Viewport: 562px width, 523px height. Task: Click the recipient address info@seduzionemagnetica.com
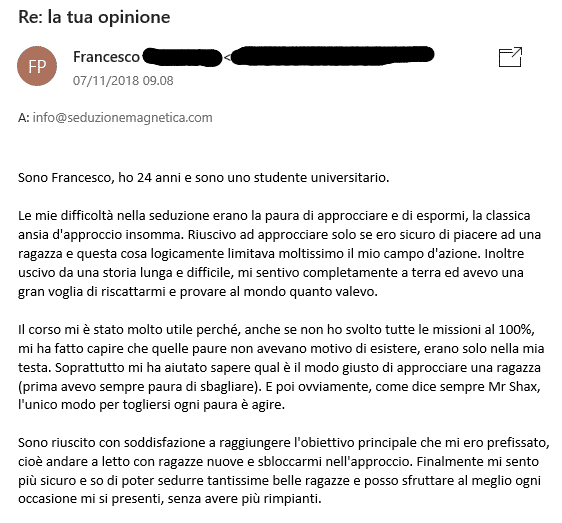tap(123, 118)
